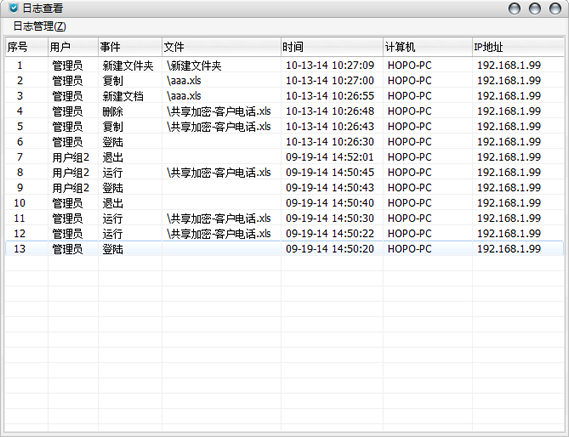Click the rightmost round window button
Screen dimensions: 569x437
tap(555, 8)
